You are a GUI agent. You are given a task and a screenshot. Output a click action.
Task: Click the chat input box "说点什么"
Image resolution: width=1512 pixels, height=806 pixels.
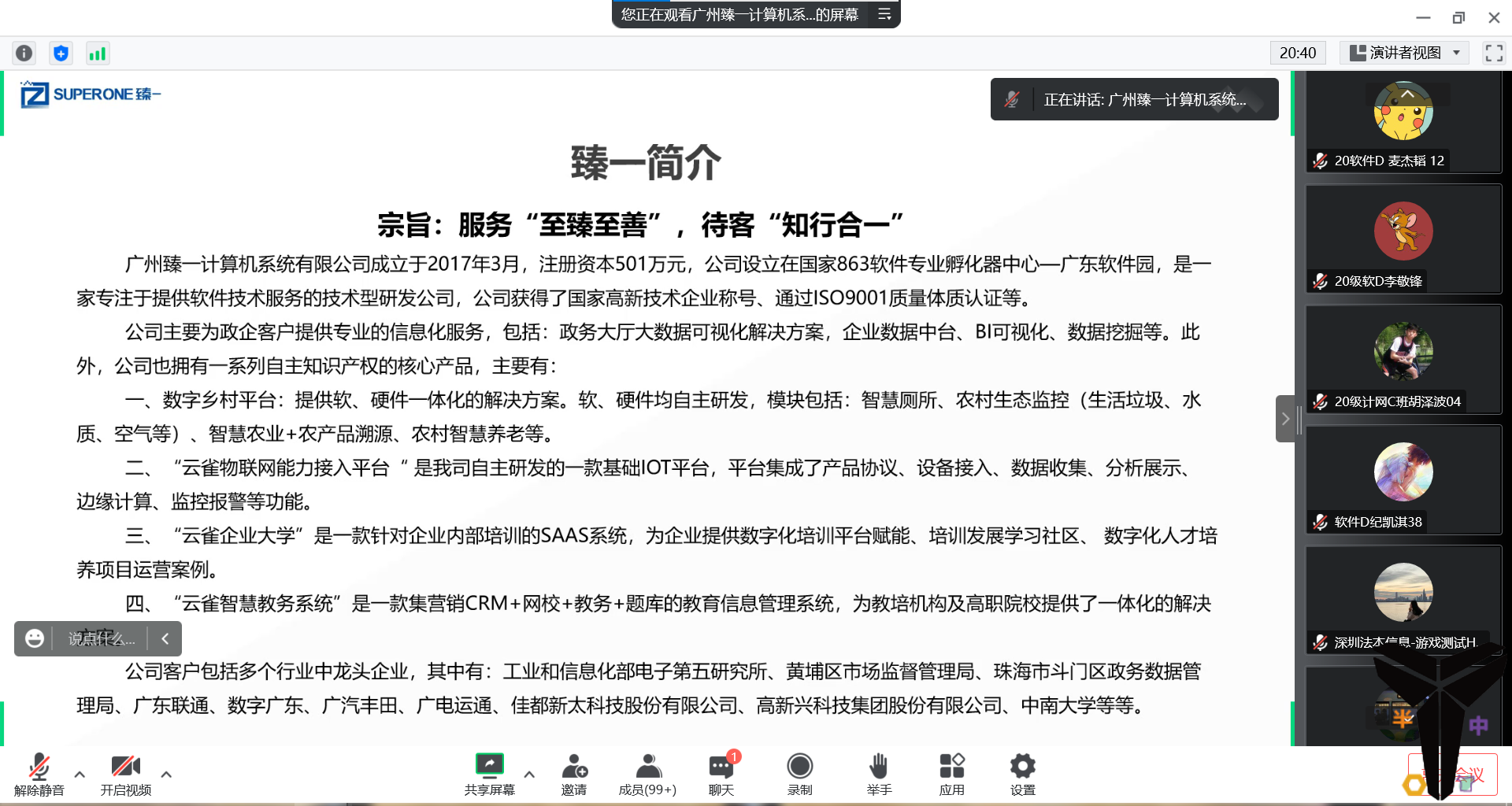pyautogui.click(x=101, y=638)
